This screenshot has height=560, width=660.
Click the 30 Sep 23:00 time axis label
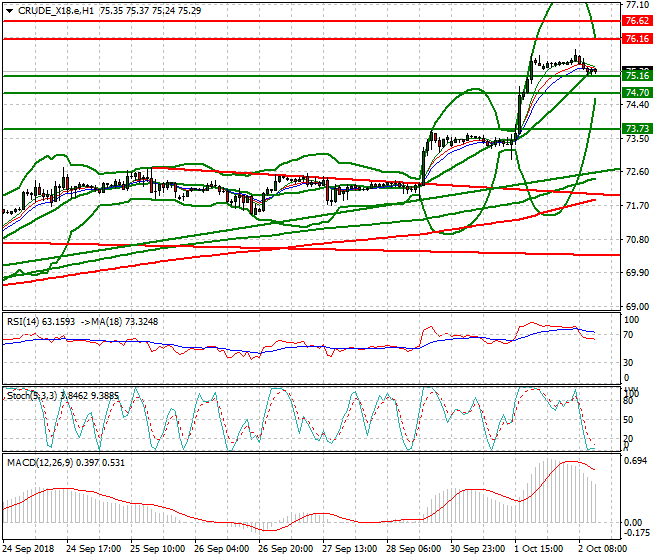(x=477, y=549)
